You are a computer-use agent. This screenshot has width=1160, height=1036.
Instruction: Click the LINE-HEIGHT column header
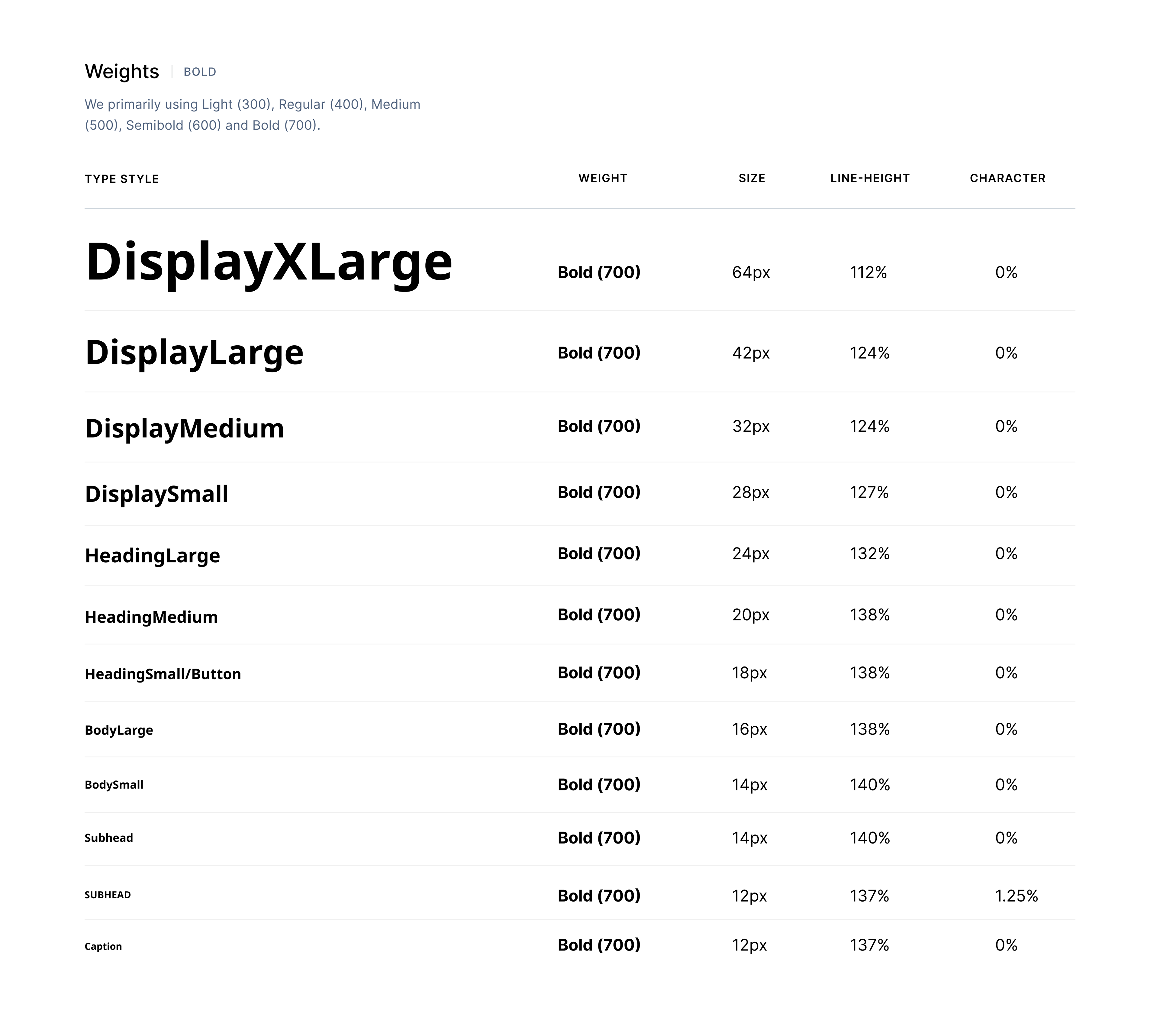(870, 178)
